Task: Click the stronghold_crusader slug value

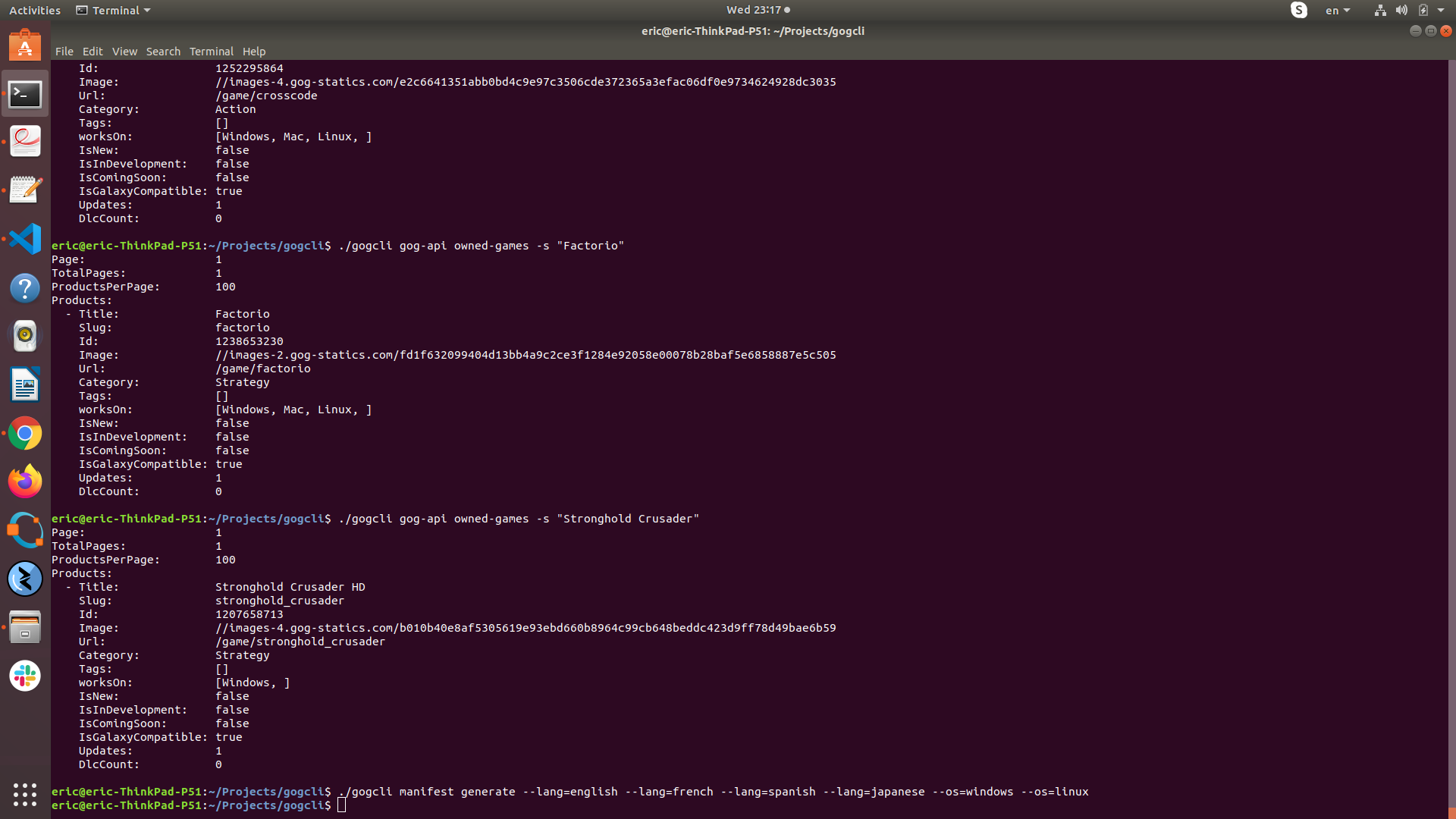Action: (279, 601)
